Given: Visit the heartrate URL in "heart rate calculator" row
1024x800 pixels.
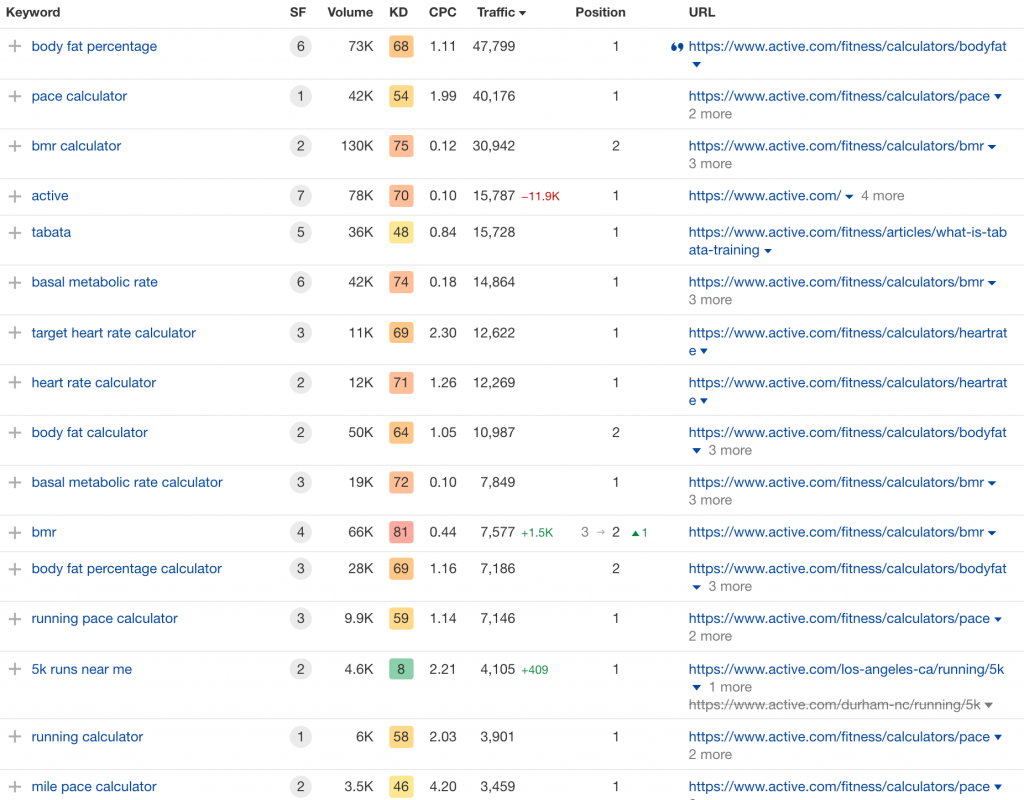Looking at the screenshot, I should (x=848, y=391).
